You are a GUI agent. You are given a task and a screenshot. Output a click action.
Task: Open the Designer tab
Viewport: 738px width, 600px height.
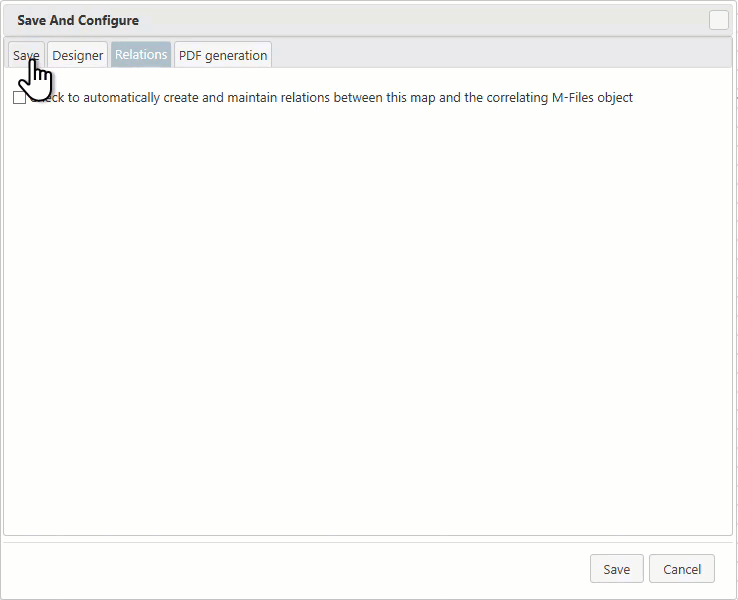pyautogui.click(x=78, y=55)
